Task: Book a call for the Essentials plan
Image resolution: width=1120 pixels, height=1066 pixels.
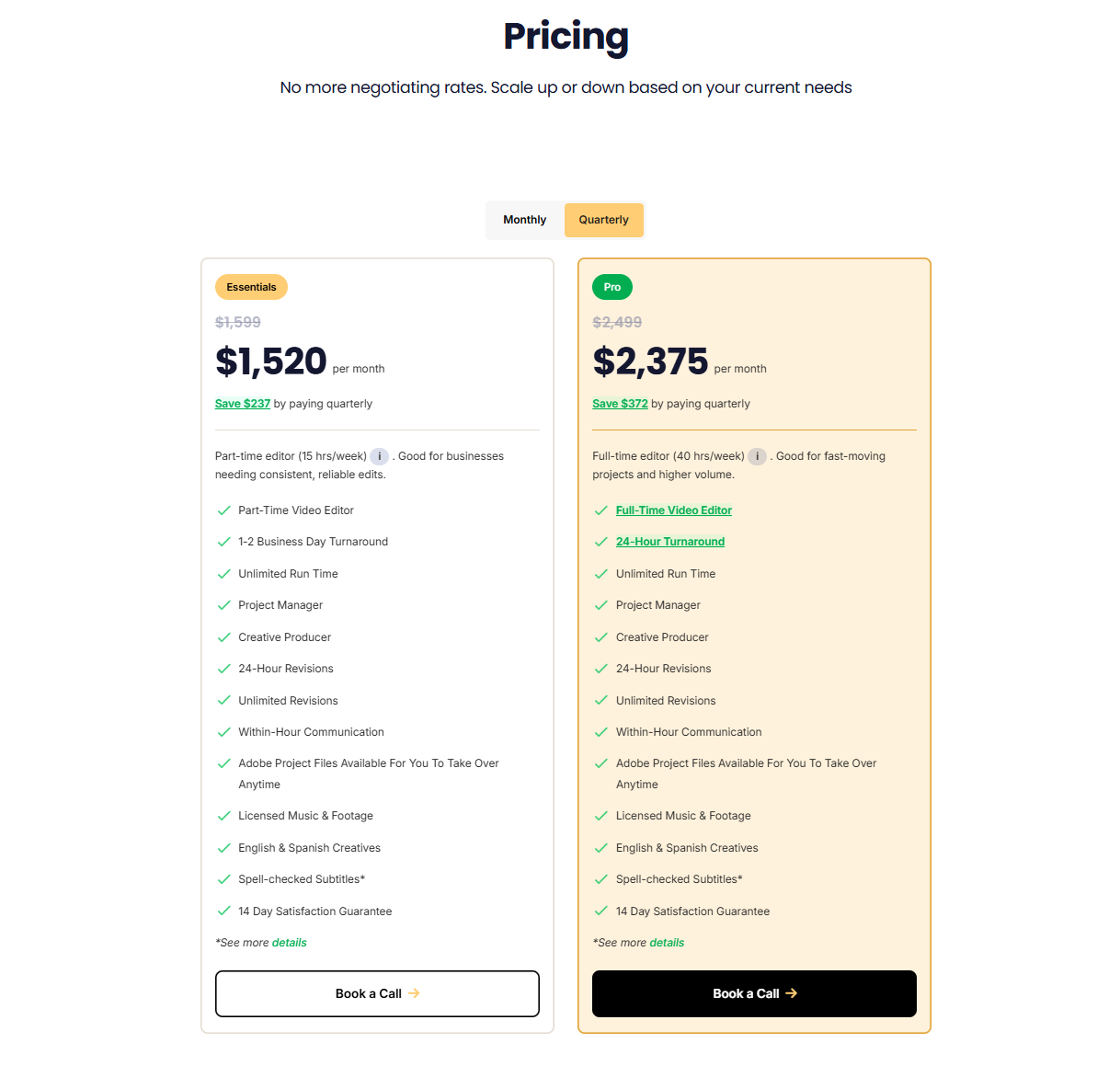Action: 377,993
